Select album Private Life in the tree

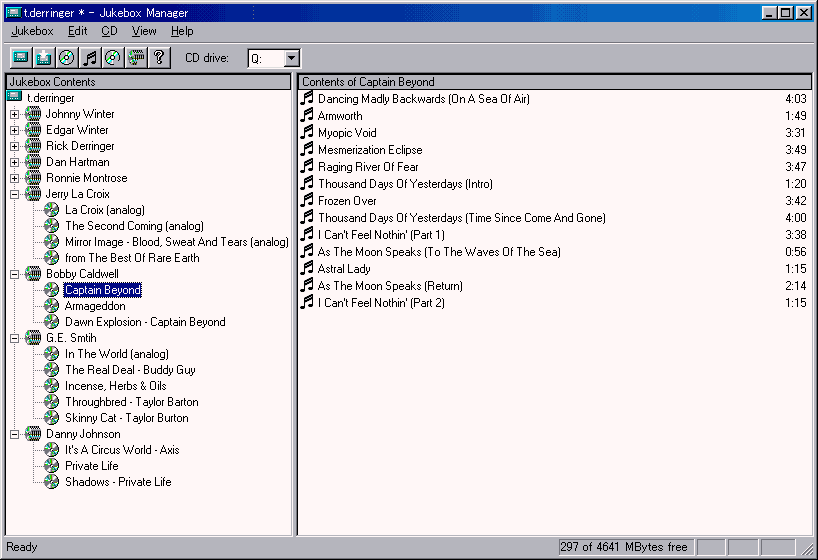(x=91, y=466)
